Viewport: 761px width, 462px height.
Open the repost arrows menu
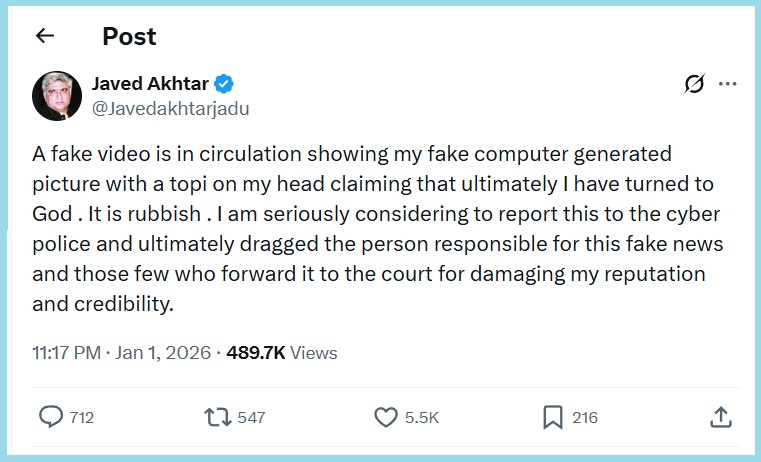(x=216, y=417)
